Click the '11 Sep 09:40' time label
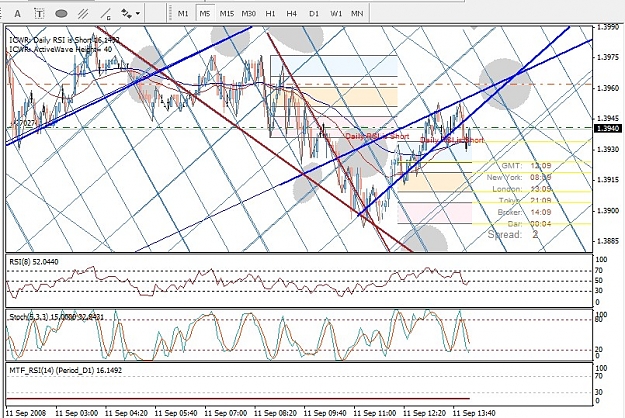The image size is (625, 418). click(x=325, y=413)
